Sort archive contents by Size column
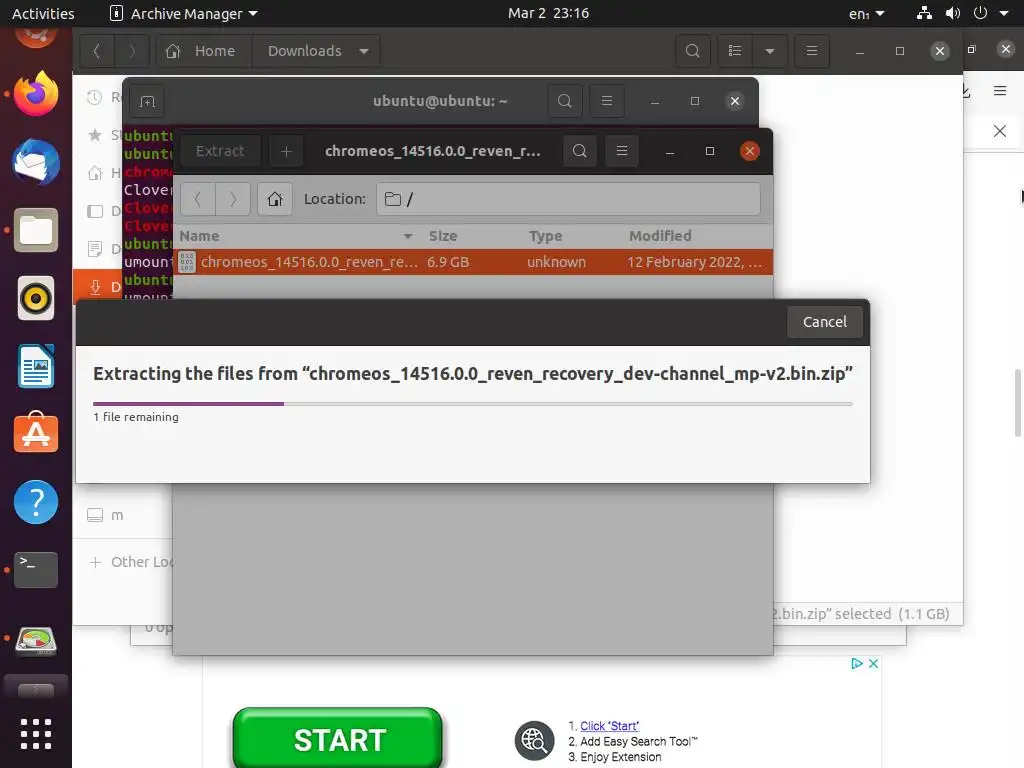1024x768 pixels. (472, 236)
